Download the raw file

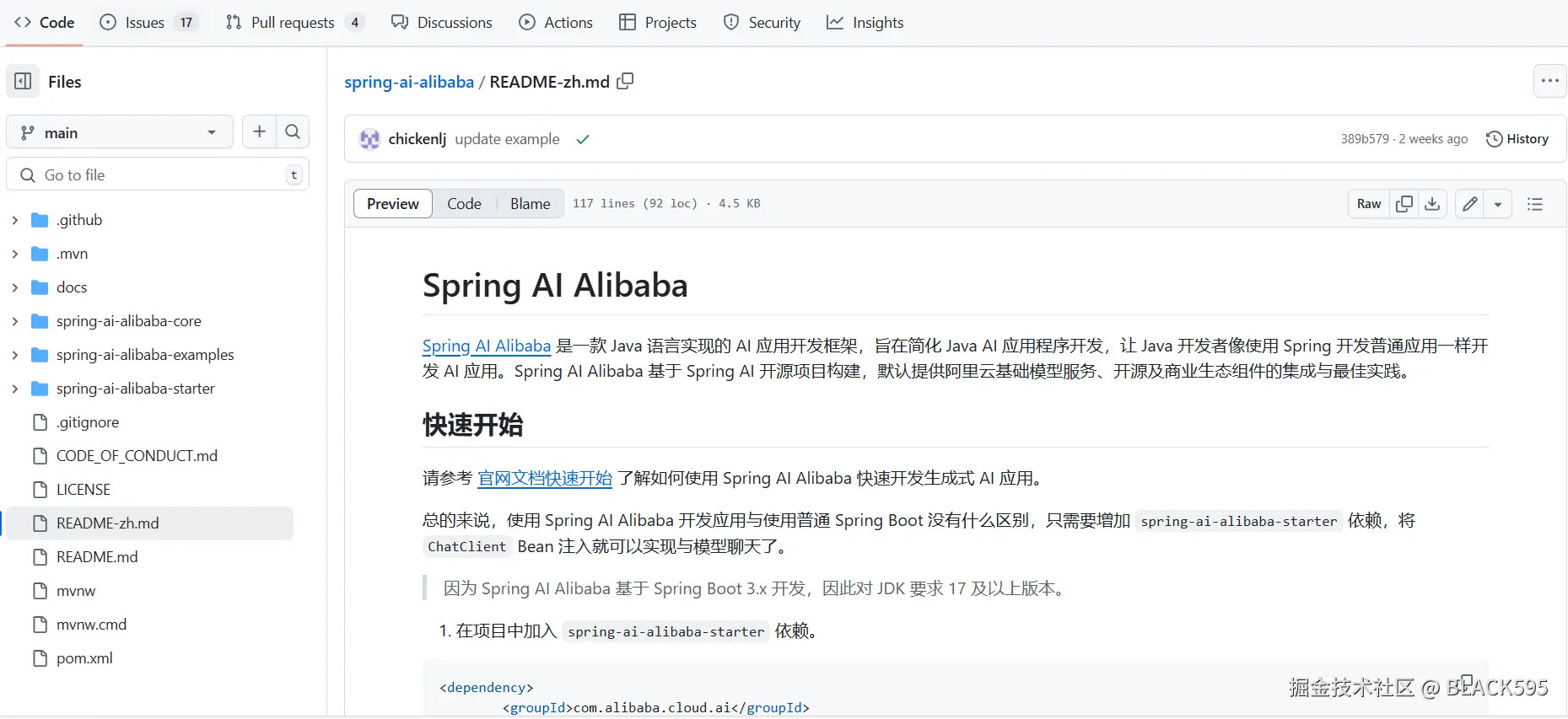1432,204
